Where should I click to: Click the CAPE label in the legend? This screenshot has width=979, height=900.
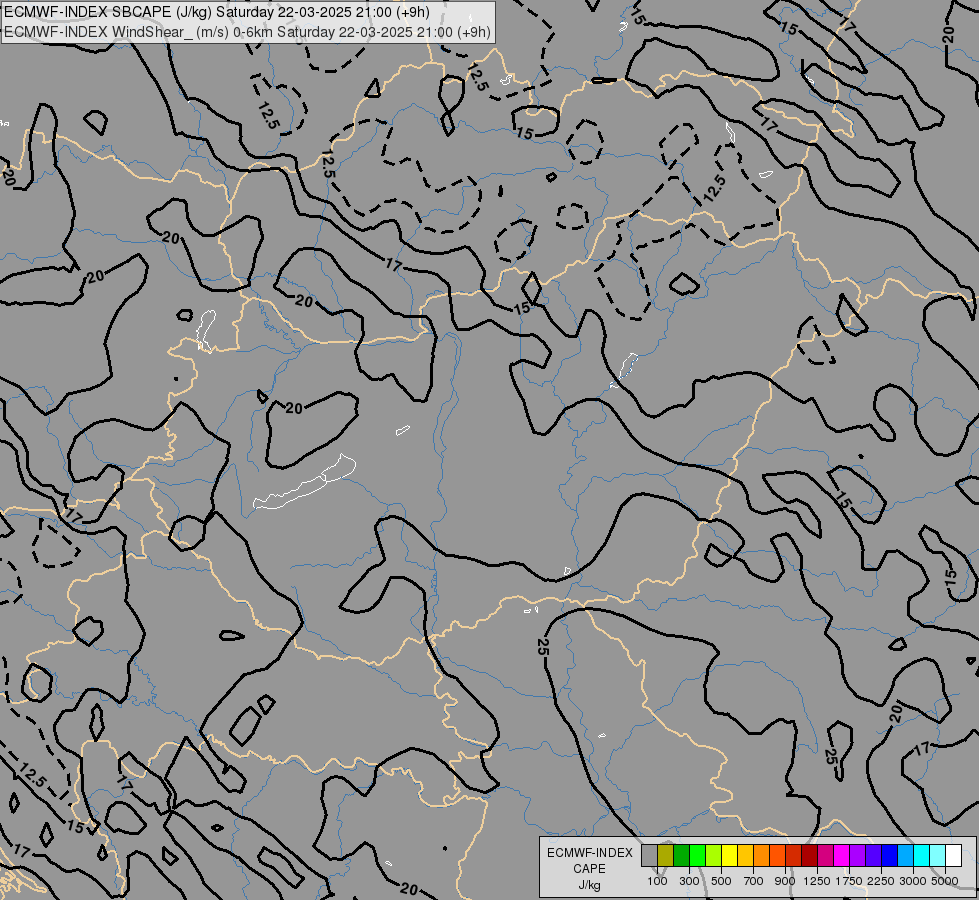[x=589, y=869]
